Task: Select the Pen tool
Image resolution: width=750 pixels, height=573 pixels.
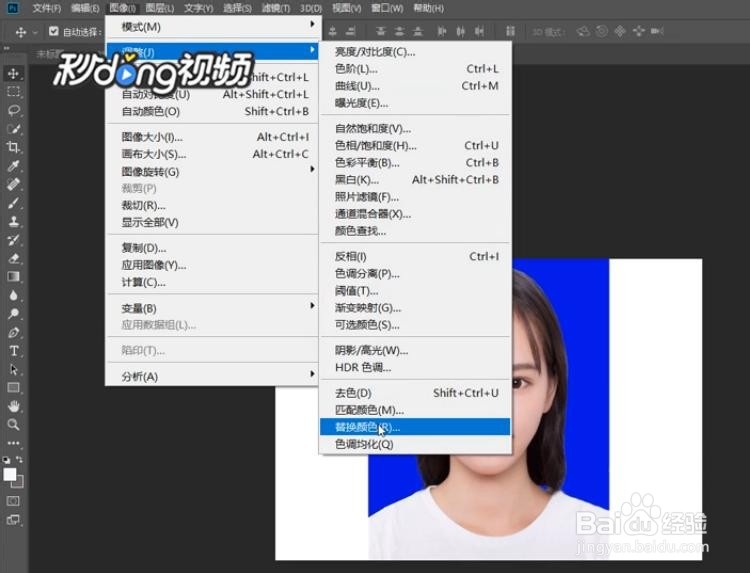Action: pos(13,332)
